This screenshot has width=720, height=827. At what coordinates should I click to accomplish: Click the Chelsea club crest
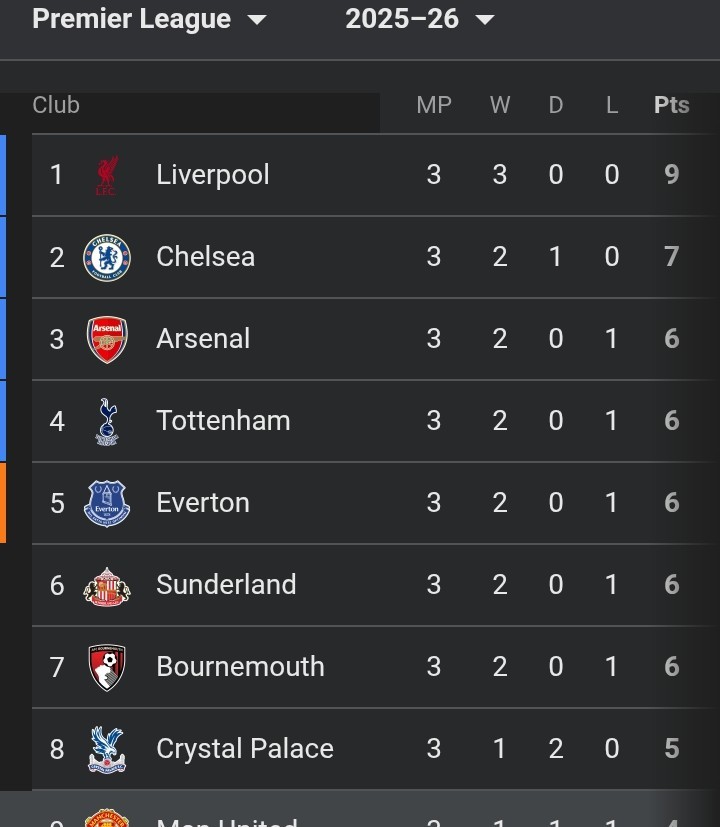tap(107, 257)
